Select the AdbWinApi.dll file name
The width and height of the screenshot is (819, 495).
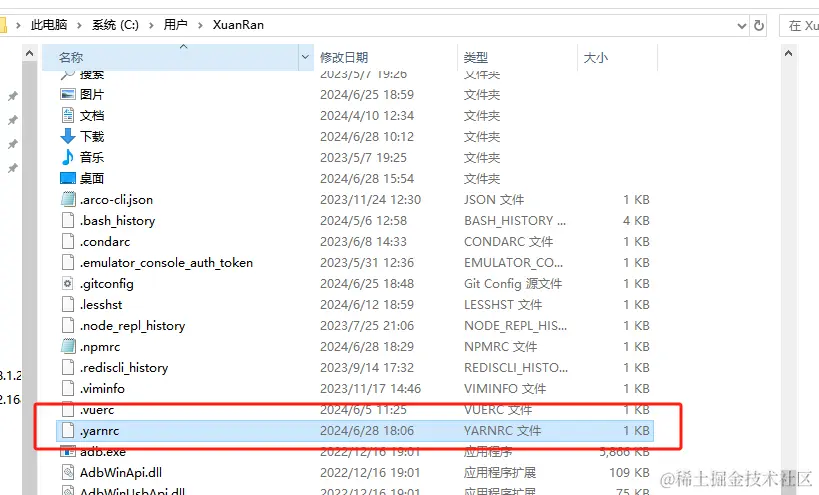coord(121,473)
